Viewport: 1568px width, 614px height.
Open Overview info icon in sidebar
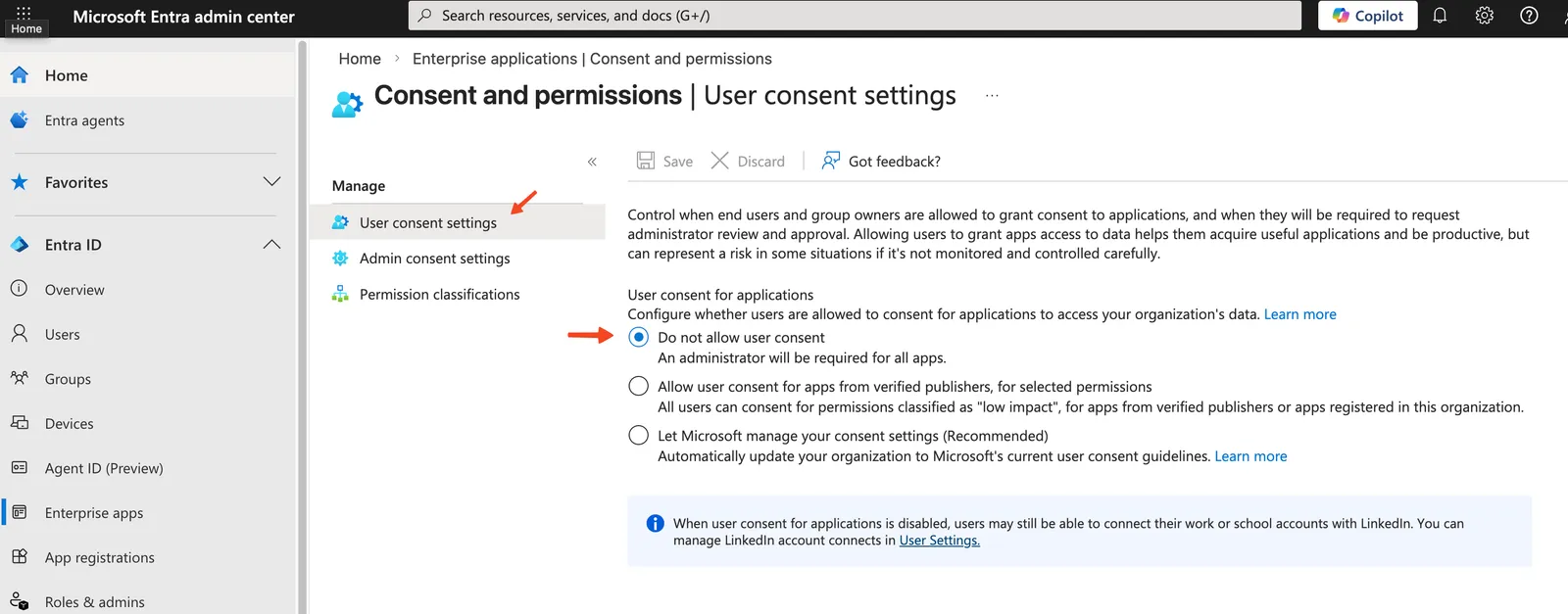20,289
